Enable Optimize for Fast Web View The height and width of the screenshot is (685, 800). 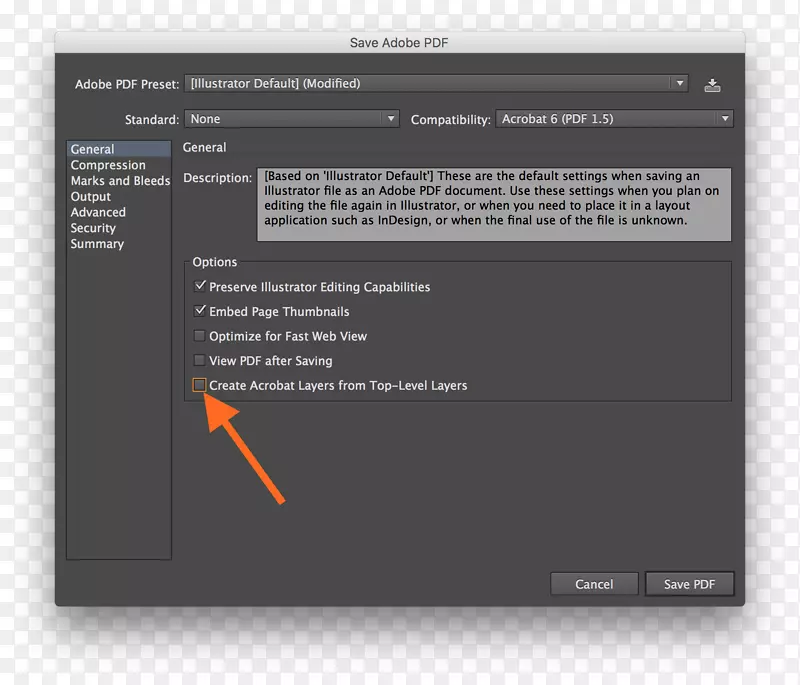(199, 336)
